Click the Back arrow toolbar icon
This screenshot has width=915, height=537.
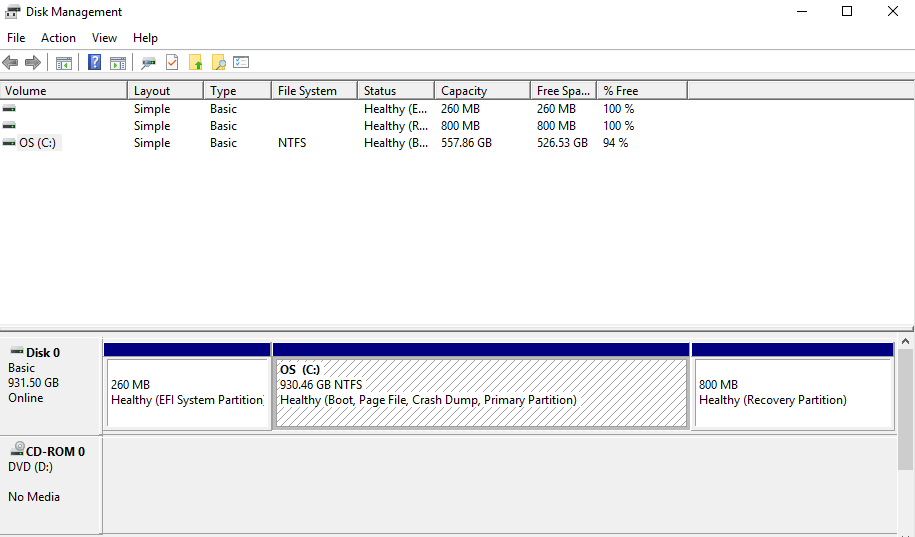(10, 62)
